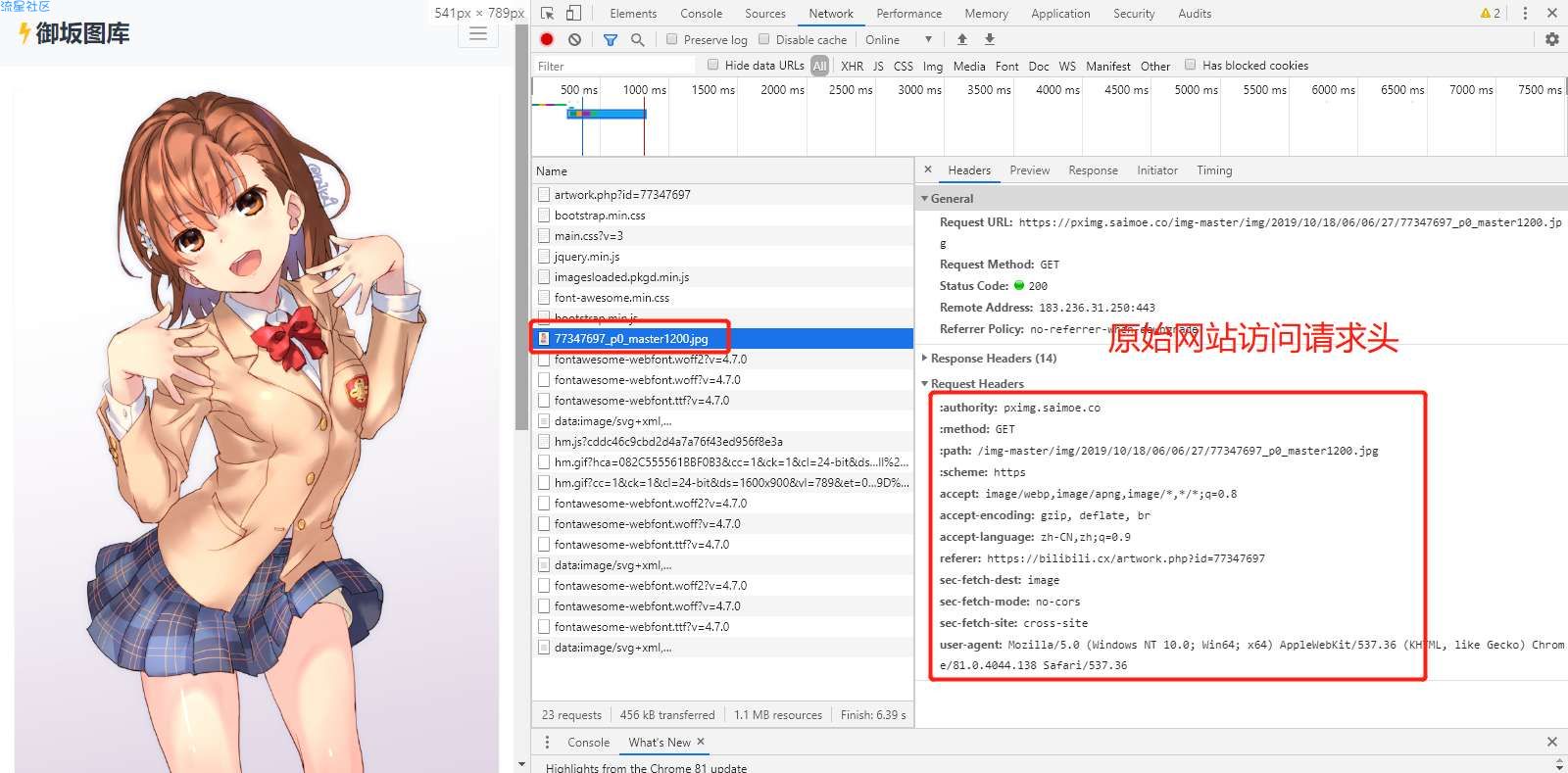Image resolution: width=1568 pixels, height=773 pixels.
Task: Export HAR file download arrow
Action: (990, 39)
